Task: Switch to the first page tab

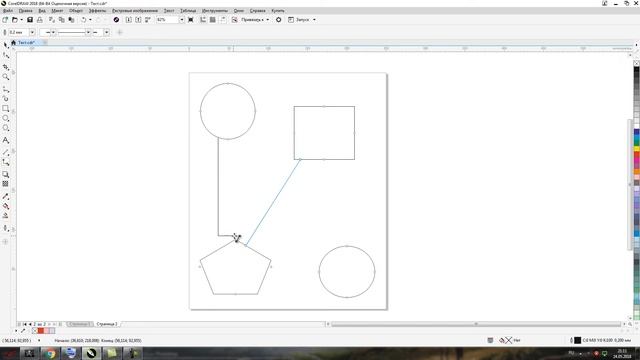Action: pos(80,324)
